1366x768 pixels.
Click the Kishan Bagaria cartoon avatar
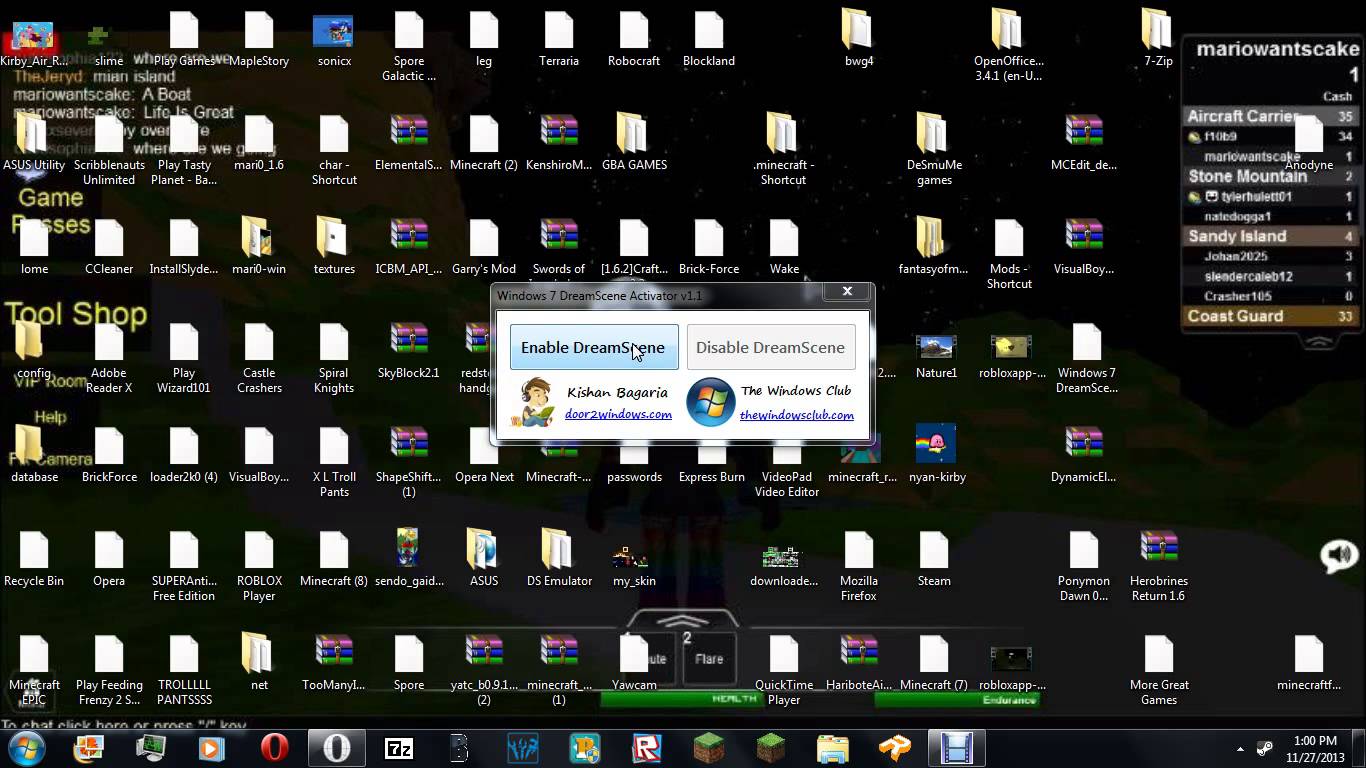533,402
